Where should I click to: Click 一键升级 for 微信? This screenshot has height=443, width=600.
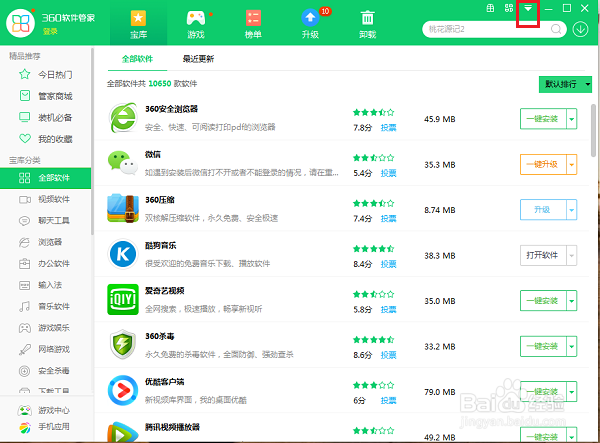(543, 164)
